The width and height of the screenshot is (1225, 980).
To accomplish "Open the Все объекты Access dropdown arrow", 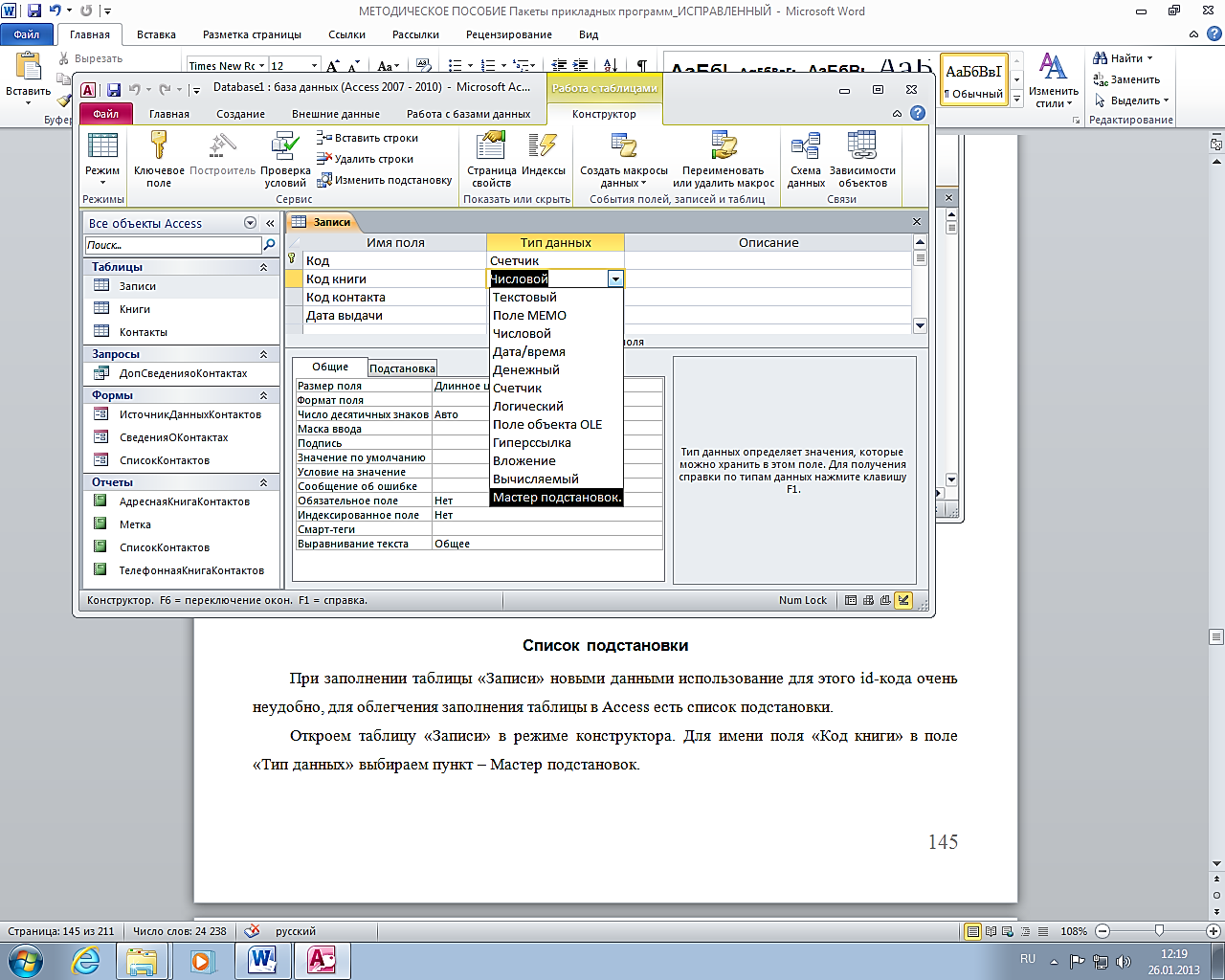I will click(x=251, y=223).
